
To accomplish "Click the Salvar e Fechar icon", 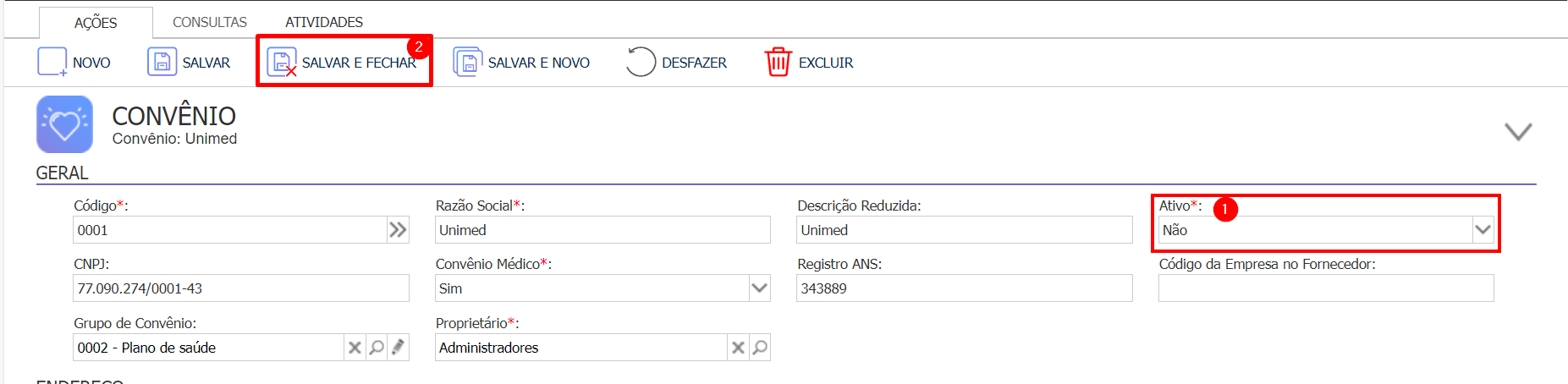I will pyautogui.click(x=282, y=63).
